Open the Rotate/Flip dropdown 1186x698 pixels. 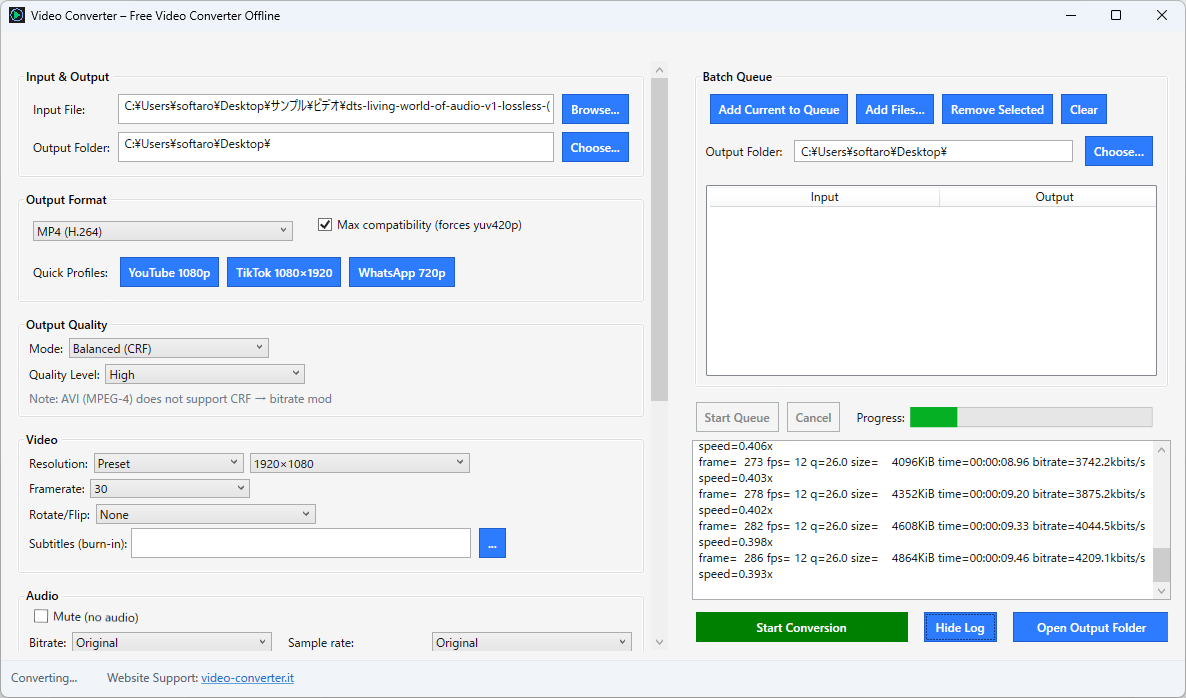click(x=205, y=515)
